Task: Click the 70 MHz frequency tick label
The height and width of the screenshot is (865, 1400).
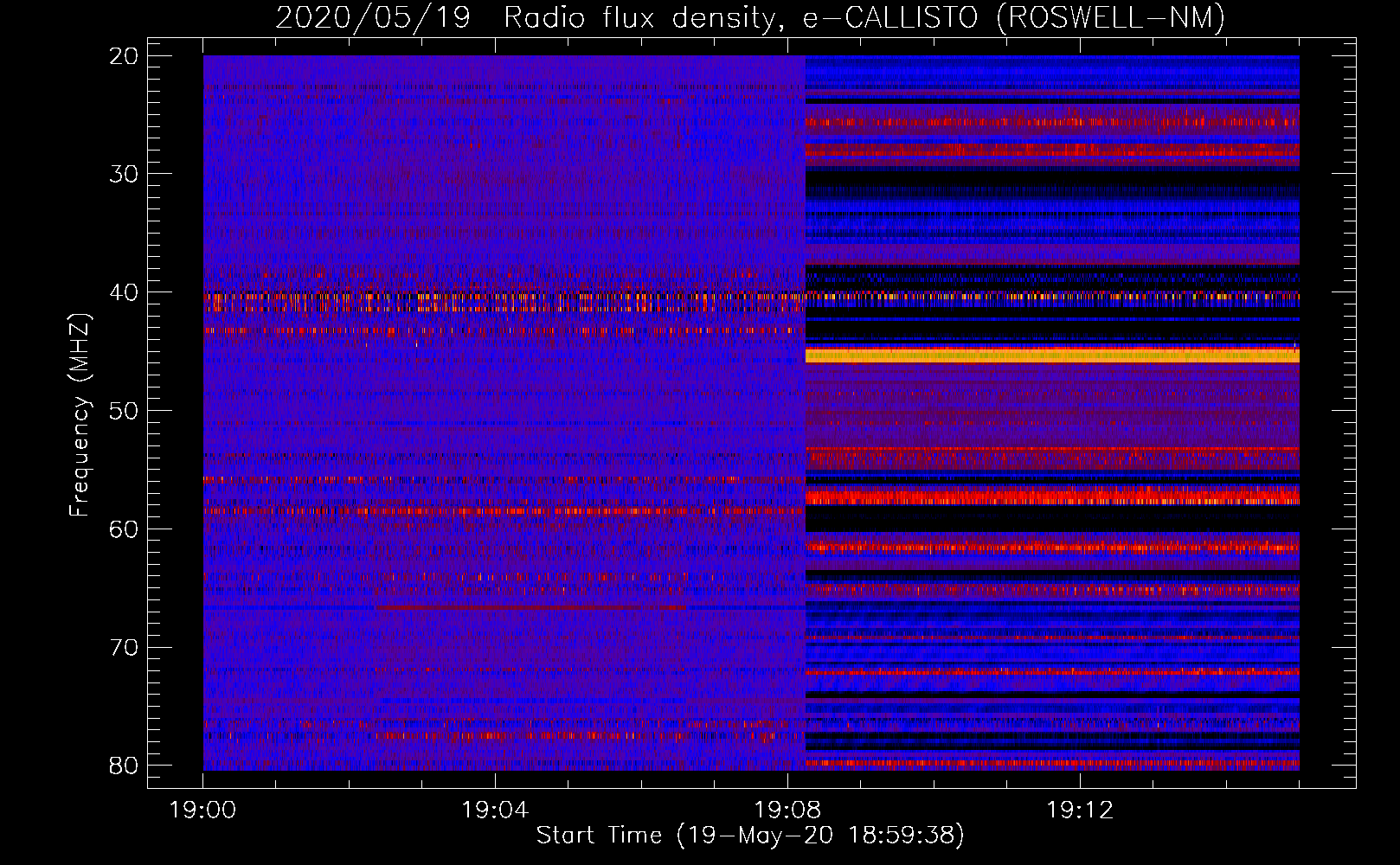Action: [x=125, y=647]
